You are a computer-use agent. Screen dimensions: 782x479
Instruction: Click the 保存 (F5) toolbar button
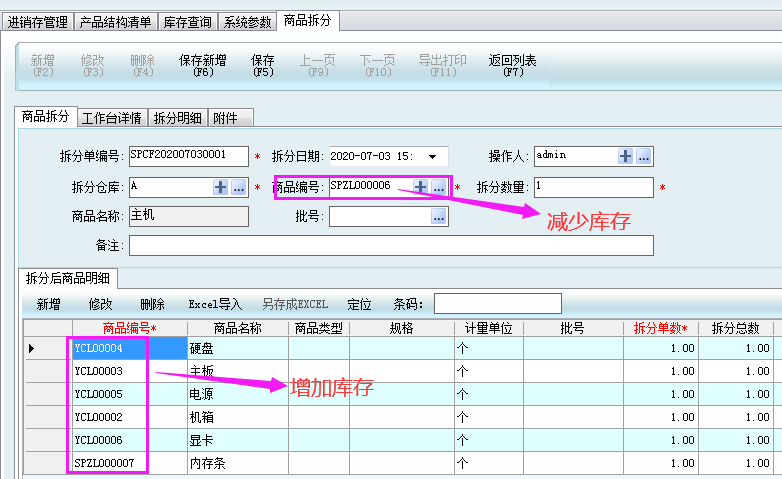pos(263,65)
